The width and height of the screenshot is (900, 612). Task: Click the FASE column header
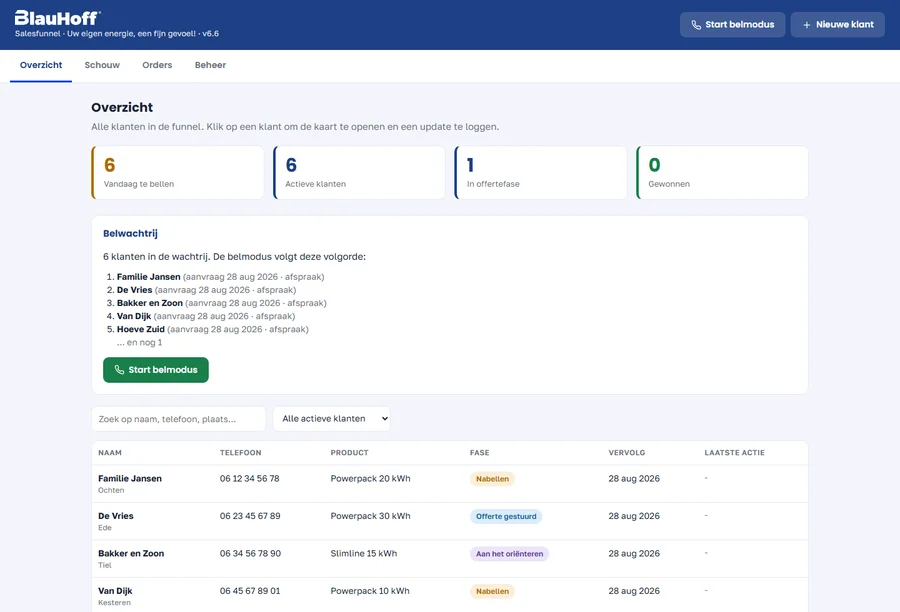pyautogui.click(x=480, y=452)
